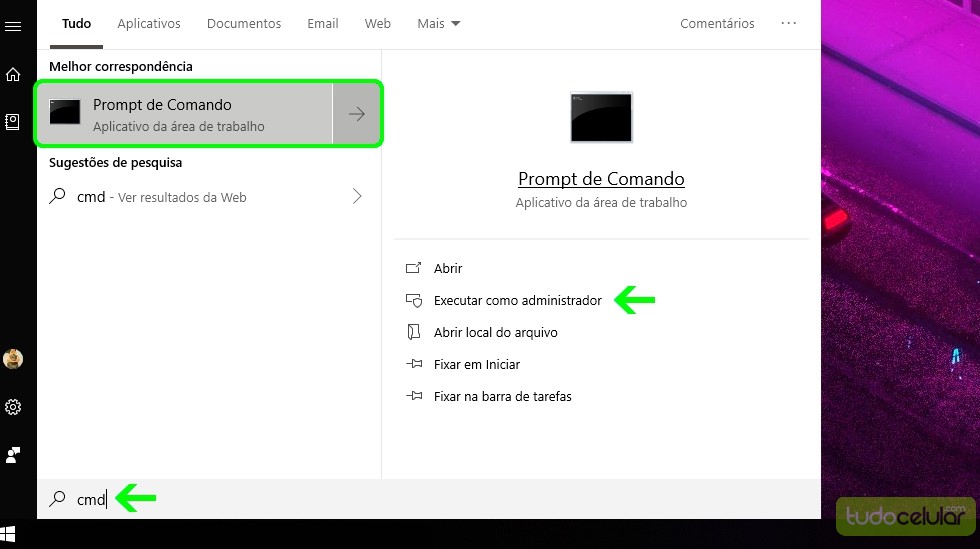Open the notebook icon in left sidebar
Screen dimensions: 980x549
pyautogui.click(x=13, y=122)
